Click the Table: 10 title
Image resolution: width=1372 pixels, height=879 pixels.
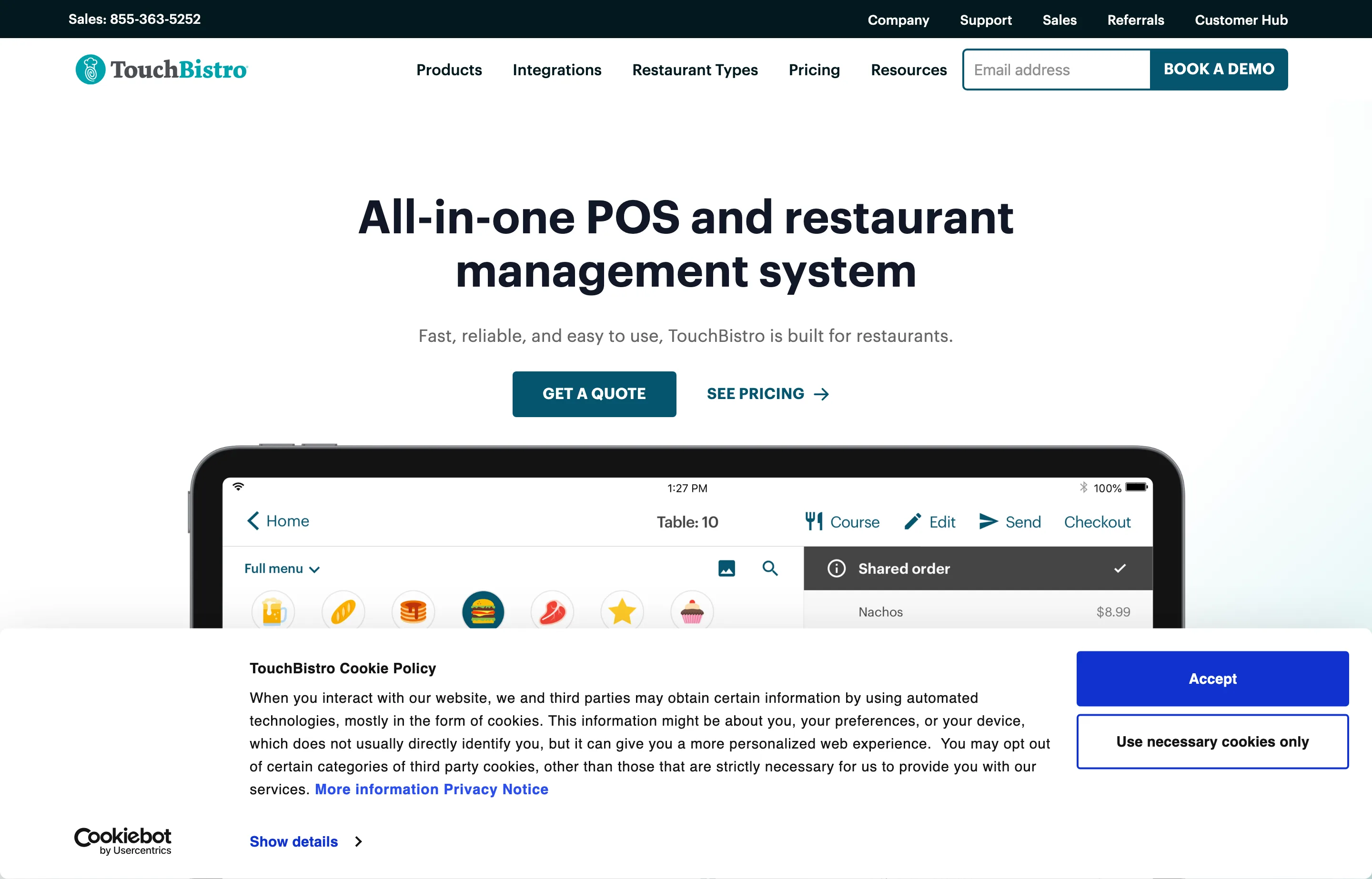click(687, 522)
